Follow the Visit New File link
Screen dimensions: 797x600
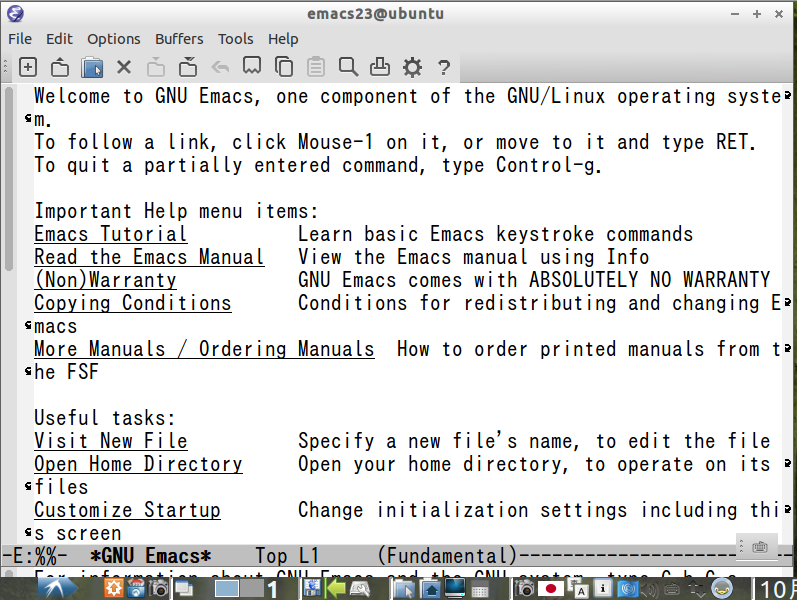point(111,441)
